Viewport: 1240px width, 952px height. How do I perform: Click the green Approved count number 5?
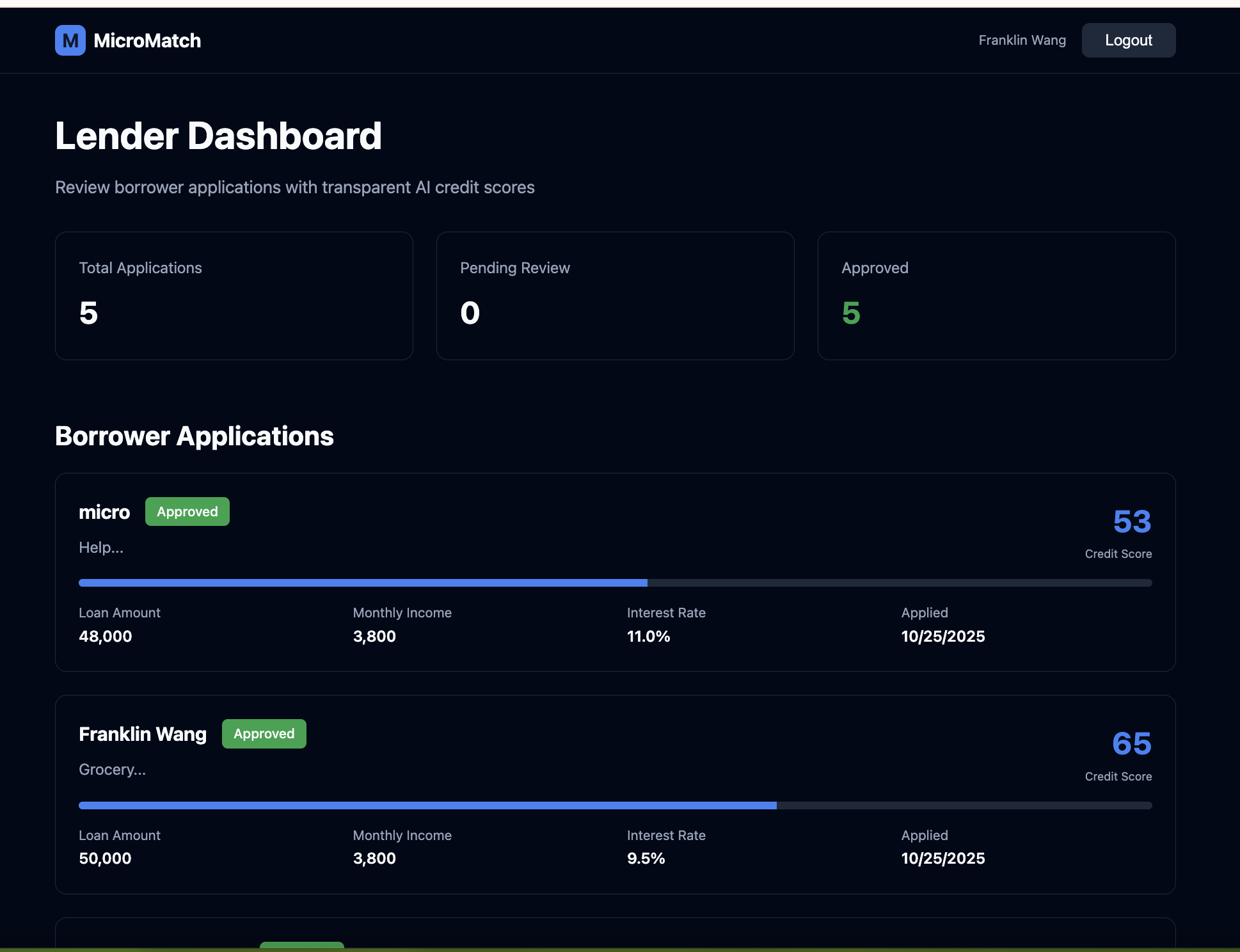[x=851, y=313]
